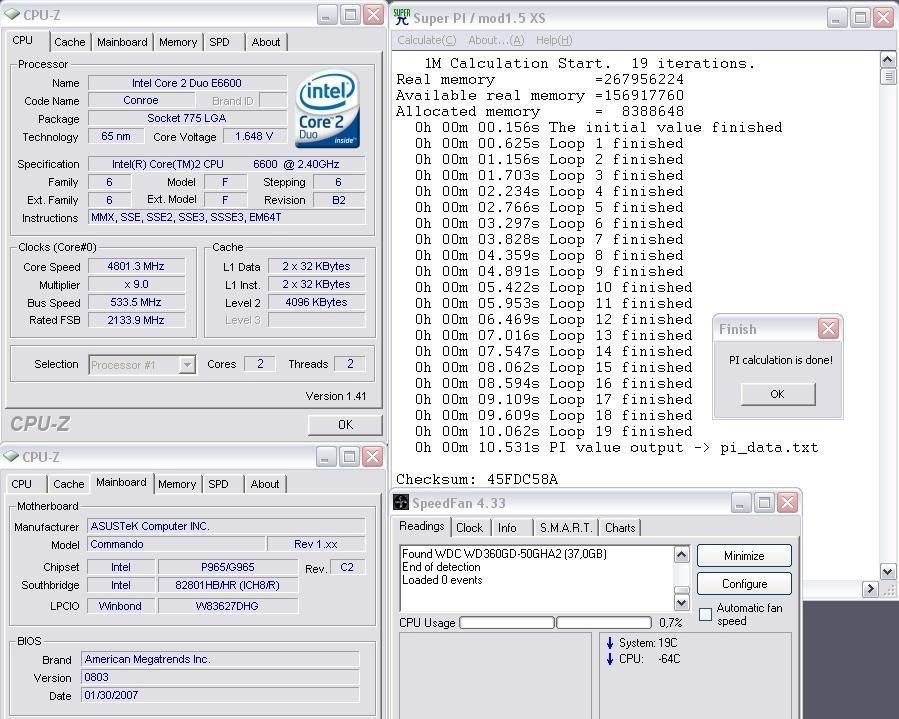Click the Configure button in SpeedFan
Image resolution: width=899 pixels, height=719 pixels.
click(744, 583)
